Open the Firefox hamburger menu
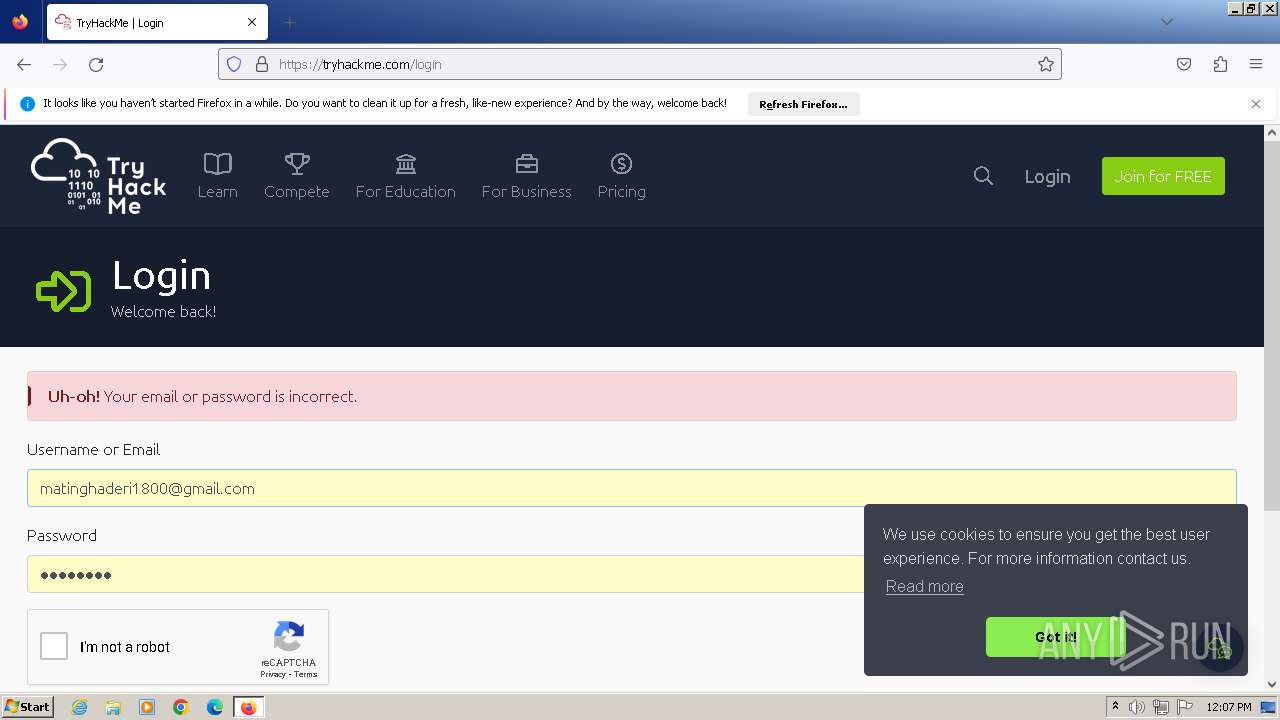Screen dimensions: 1280x720 coord(1256,64)
